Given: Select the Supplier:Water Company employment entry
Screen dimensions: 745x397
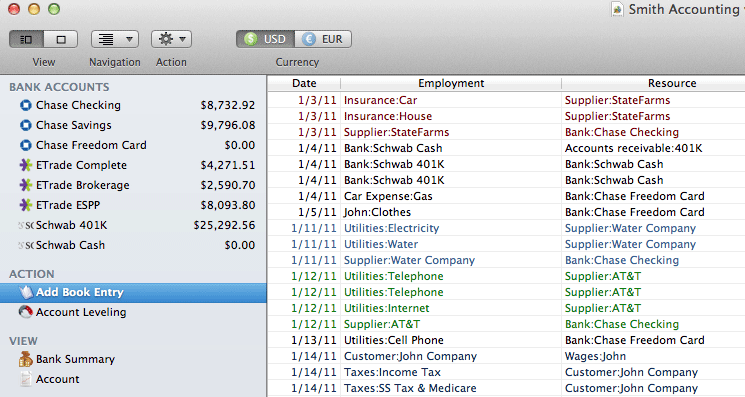Looking at the screenshot, I should pyautogui.click(x=409, y=260).
